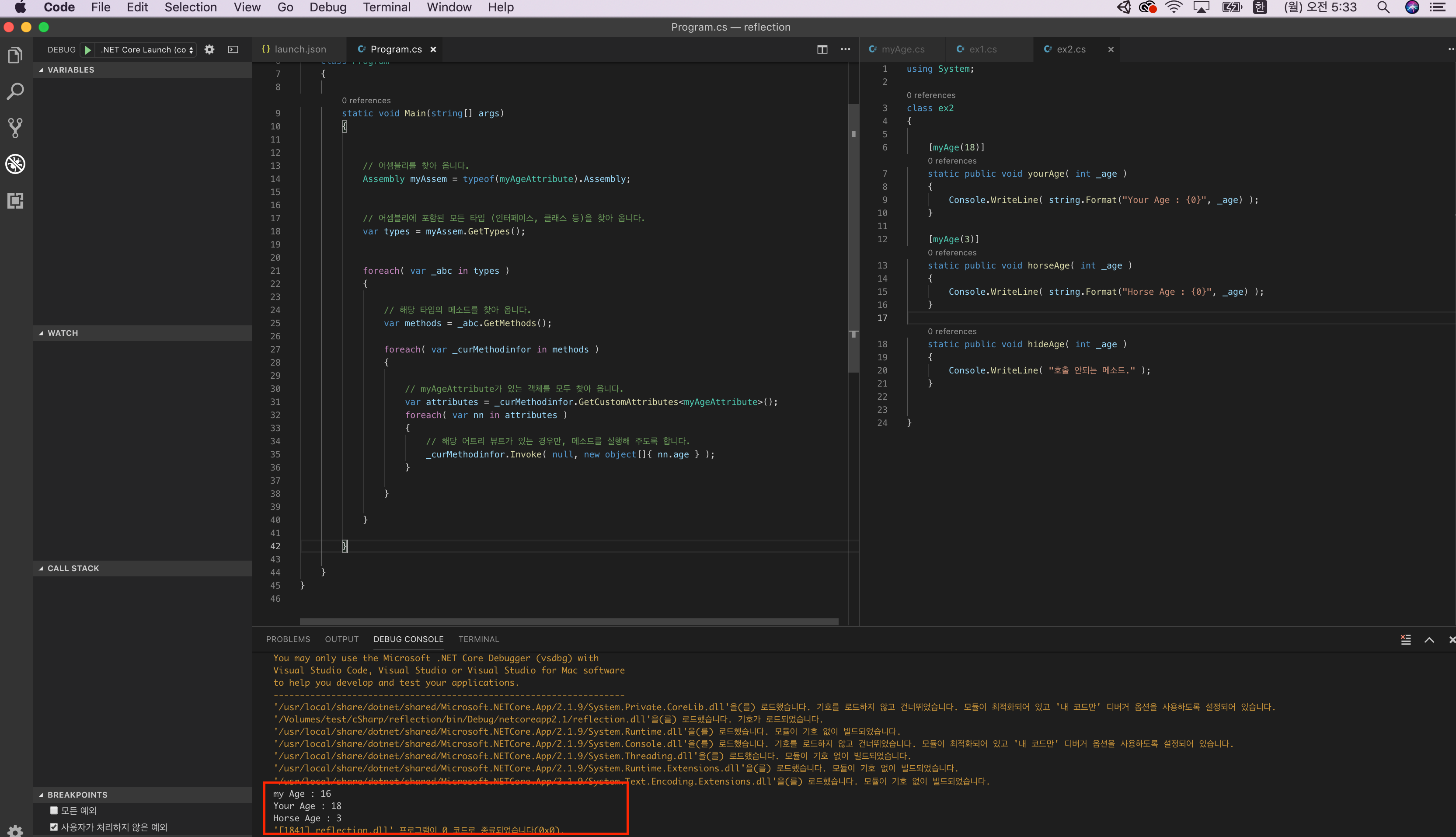Enable the 모든 예외 breakpoint checkbox

click(54, 811)
